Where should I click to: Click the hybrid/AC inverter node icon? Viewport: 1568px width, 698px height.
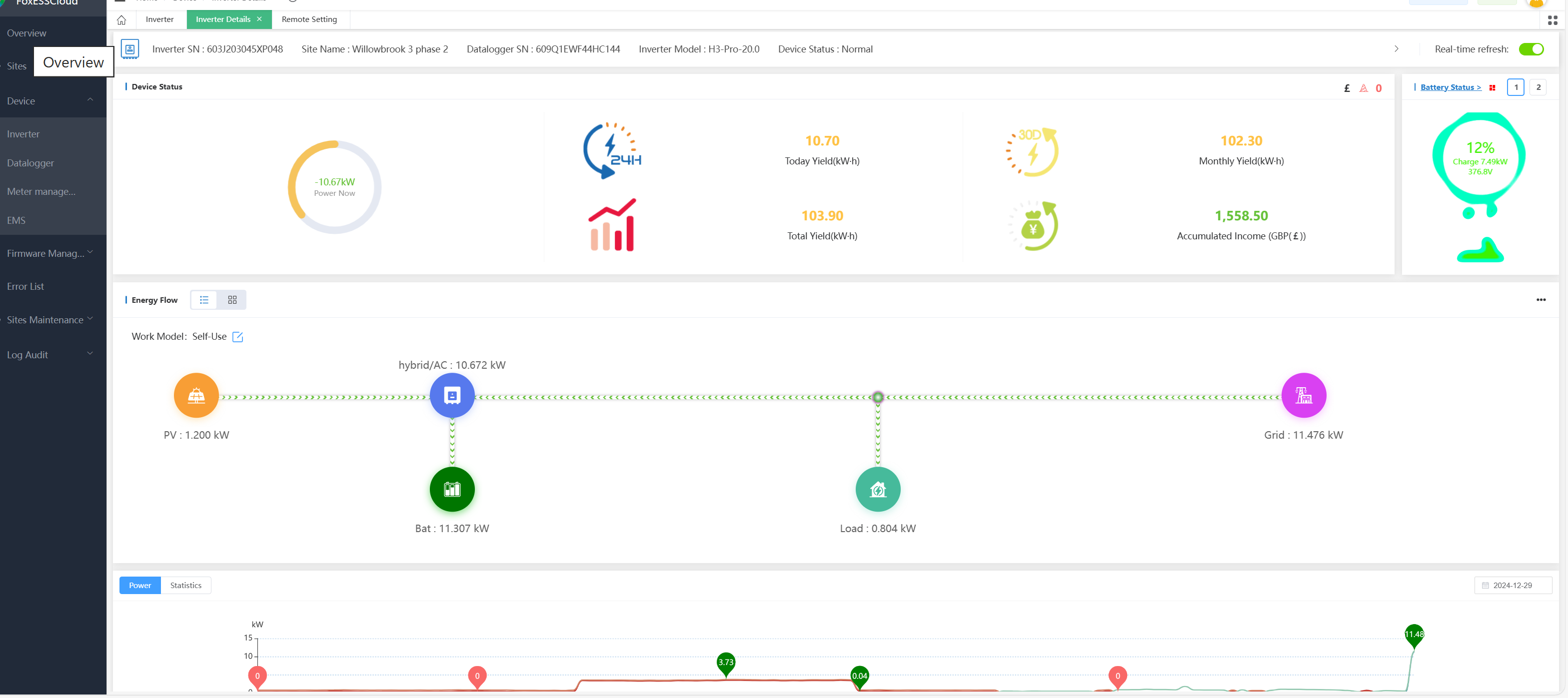(452, 396)
